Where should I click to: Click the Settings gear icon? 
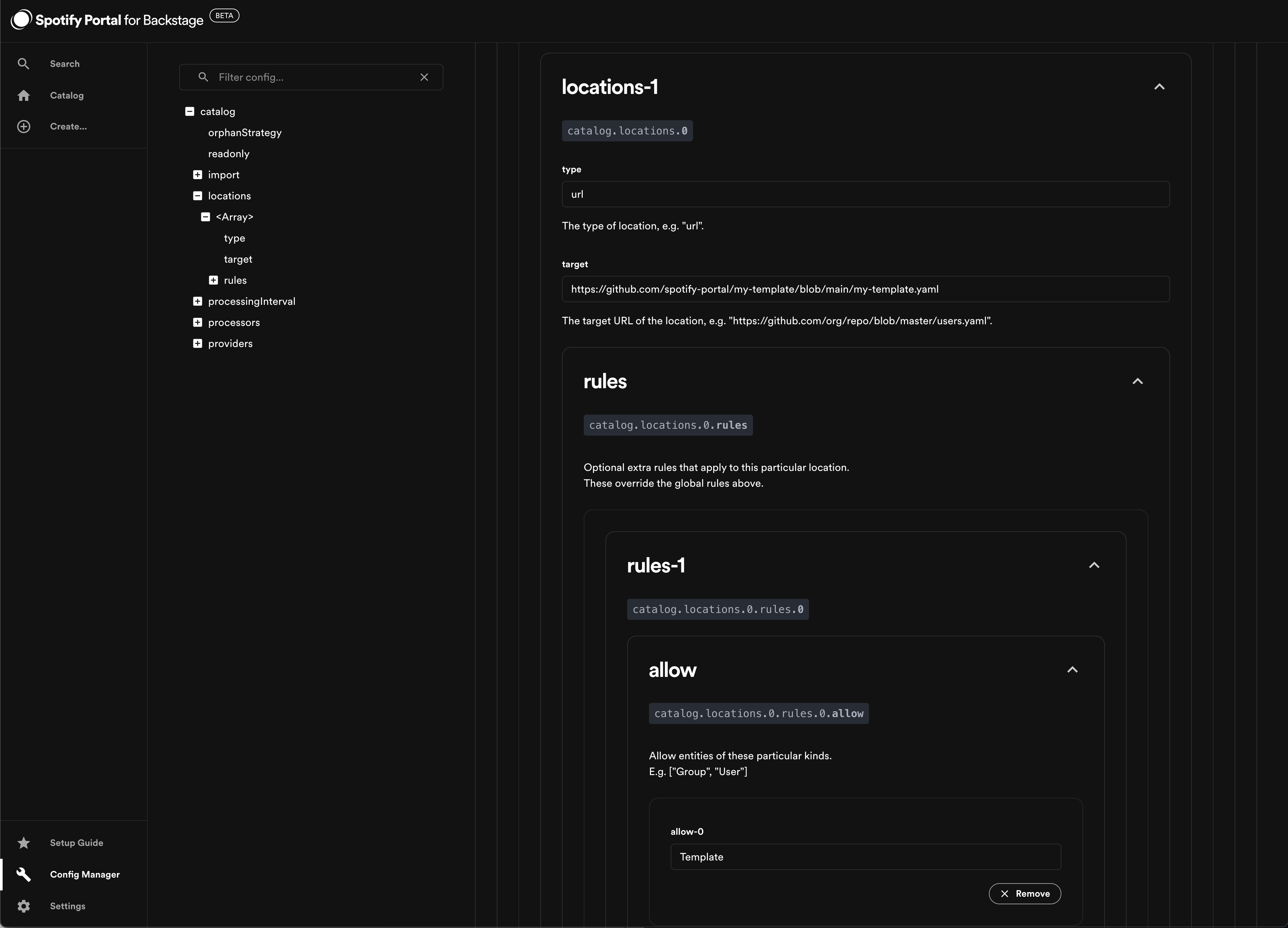pos(23,906)
